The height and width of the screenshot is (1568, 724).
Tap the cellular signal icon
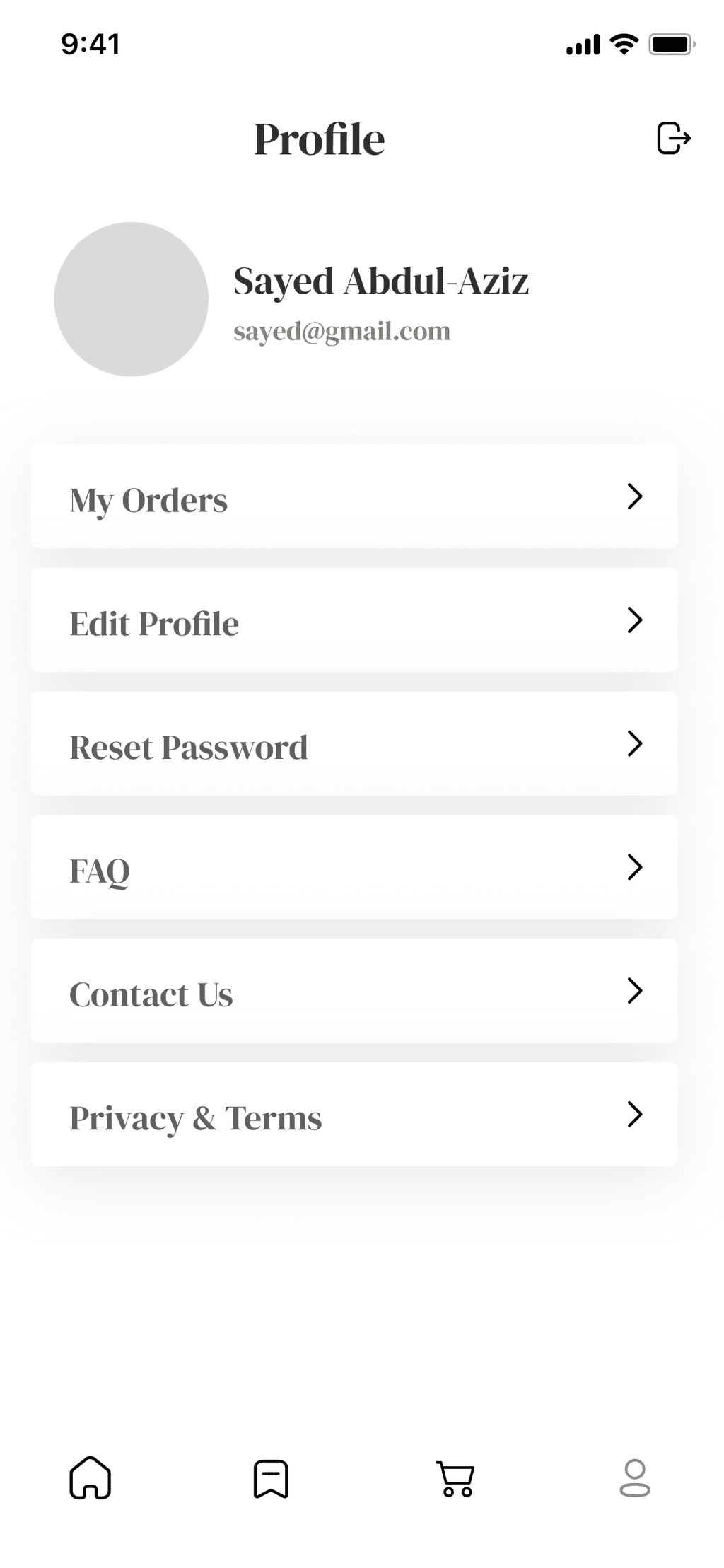coord(583,45)
